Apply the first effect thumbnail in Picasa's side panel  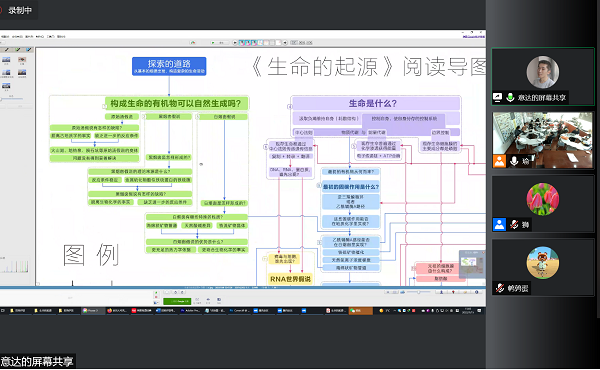6,60
